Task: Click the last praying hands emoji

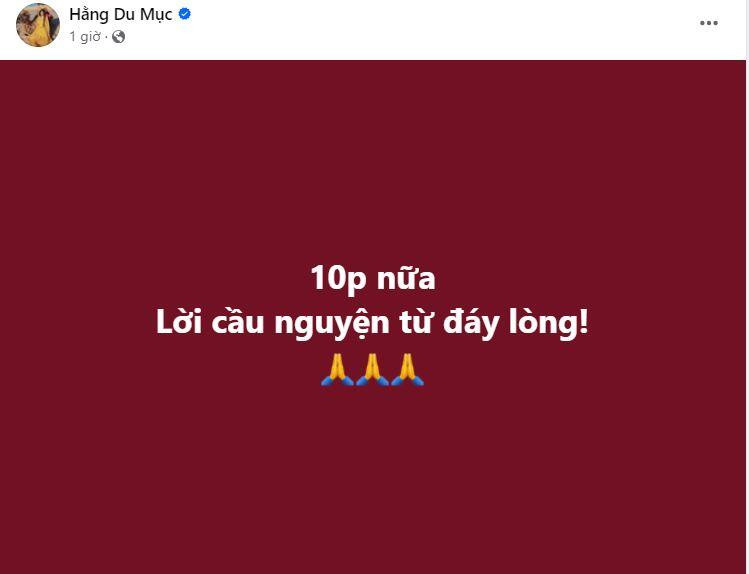Action: 407,370
